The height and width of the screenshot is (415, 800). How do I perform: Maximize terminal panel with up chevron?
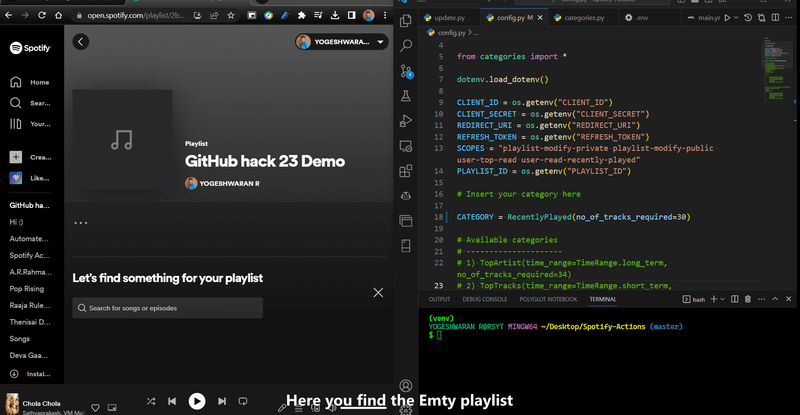click(x=775, y=299)
